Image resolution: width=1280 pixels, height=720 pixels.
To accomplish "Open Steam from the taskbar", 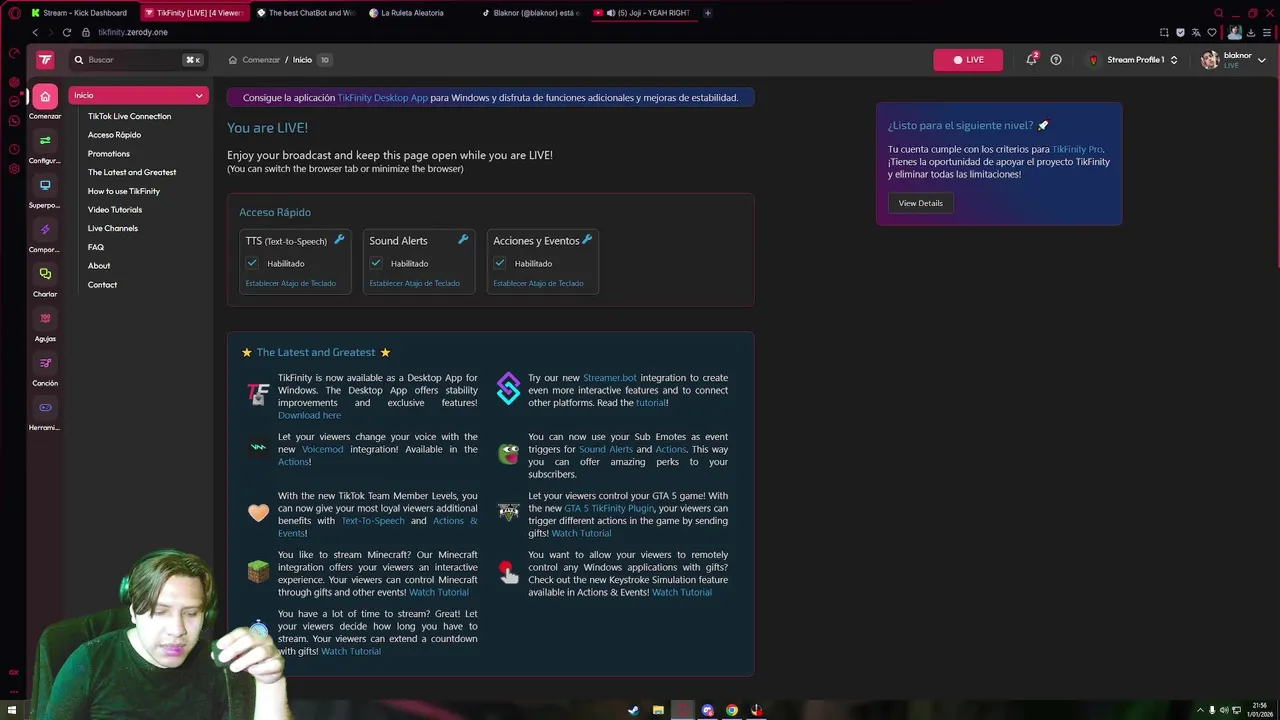I will (x=633, y=710).
